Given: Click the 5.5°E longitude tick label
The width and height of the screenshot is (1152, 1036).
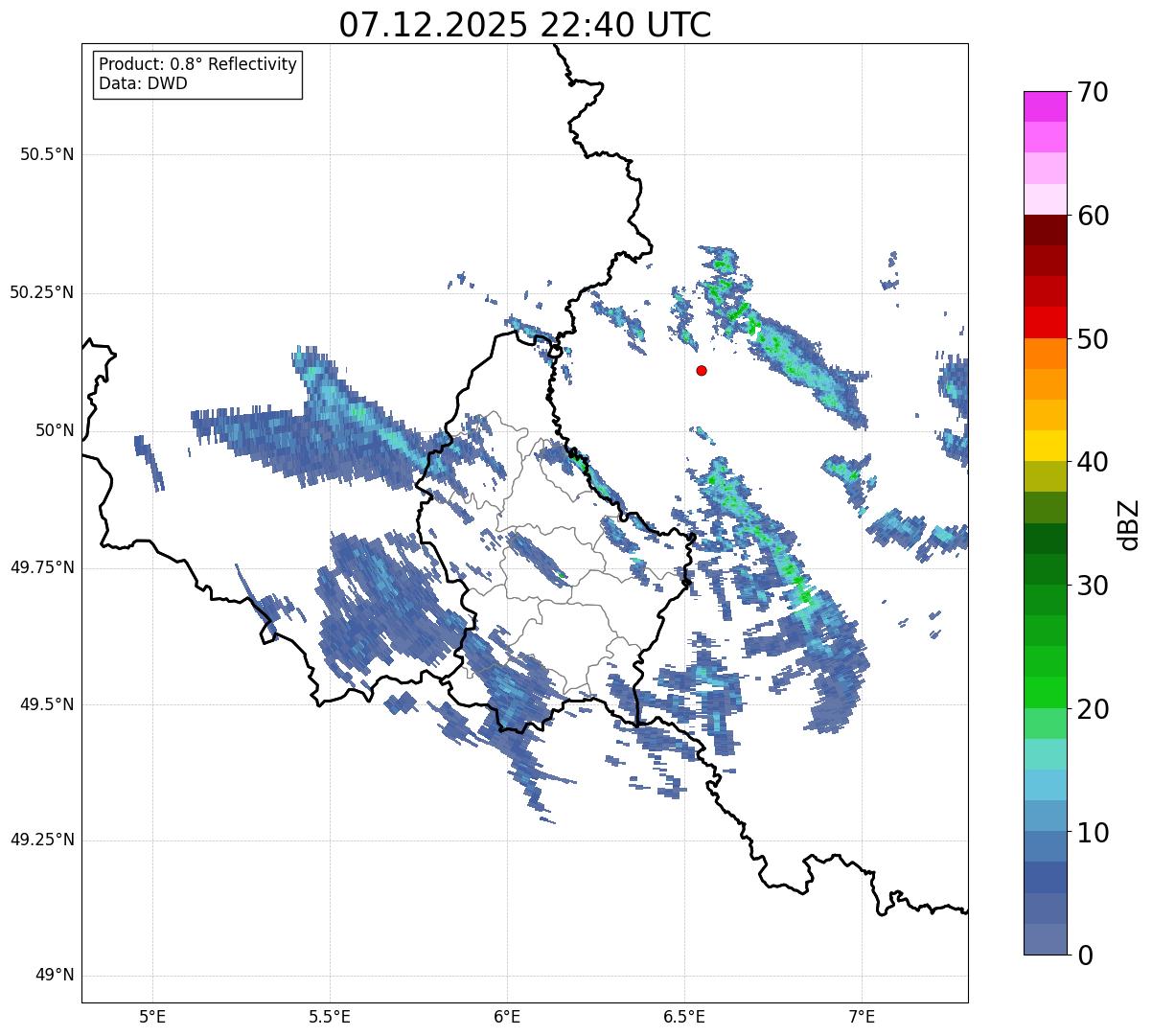Looking at the screenshot, I should (330, 1016).
